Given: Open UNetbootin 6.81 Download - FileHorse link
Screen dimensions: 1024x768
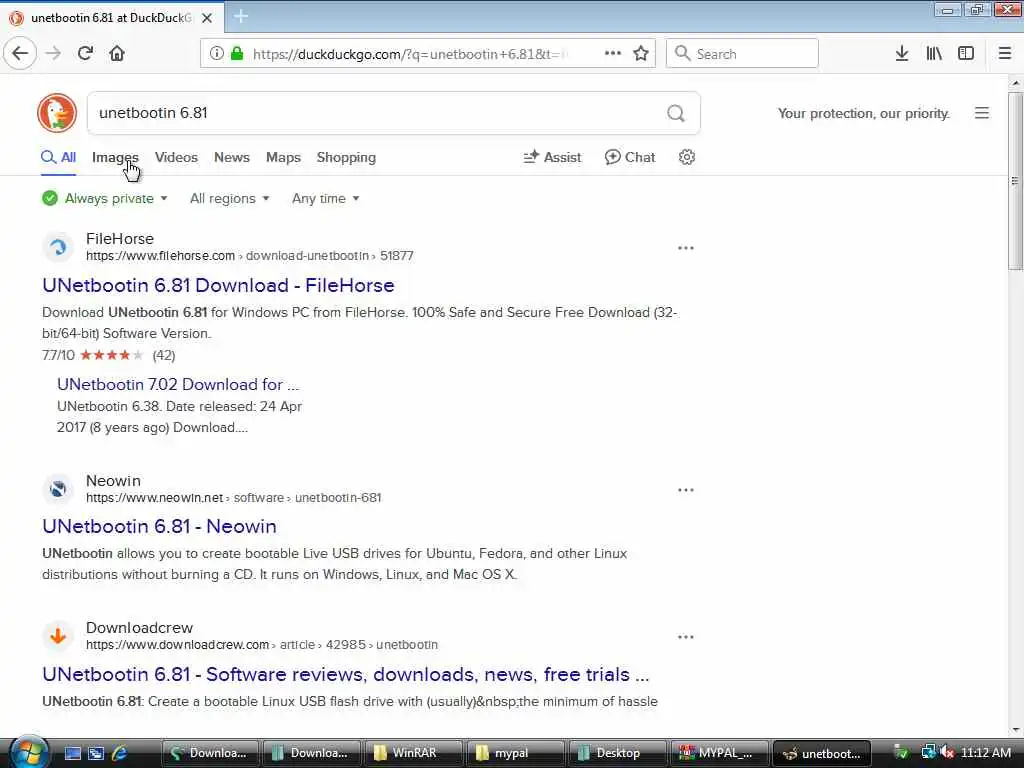Looking at the screenshot, I should click(x=218, y=285).
